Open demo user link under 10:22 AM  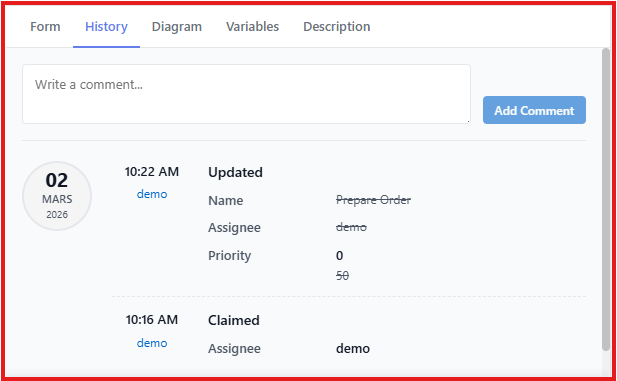(x=152, y=194)
